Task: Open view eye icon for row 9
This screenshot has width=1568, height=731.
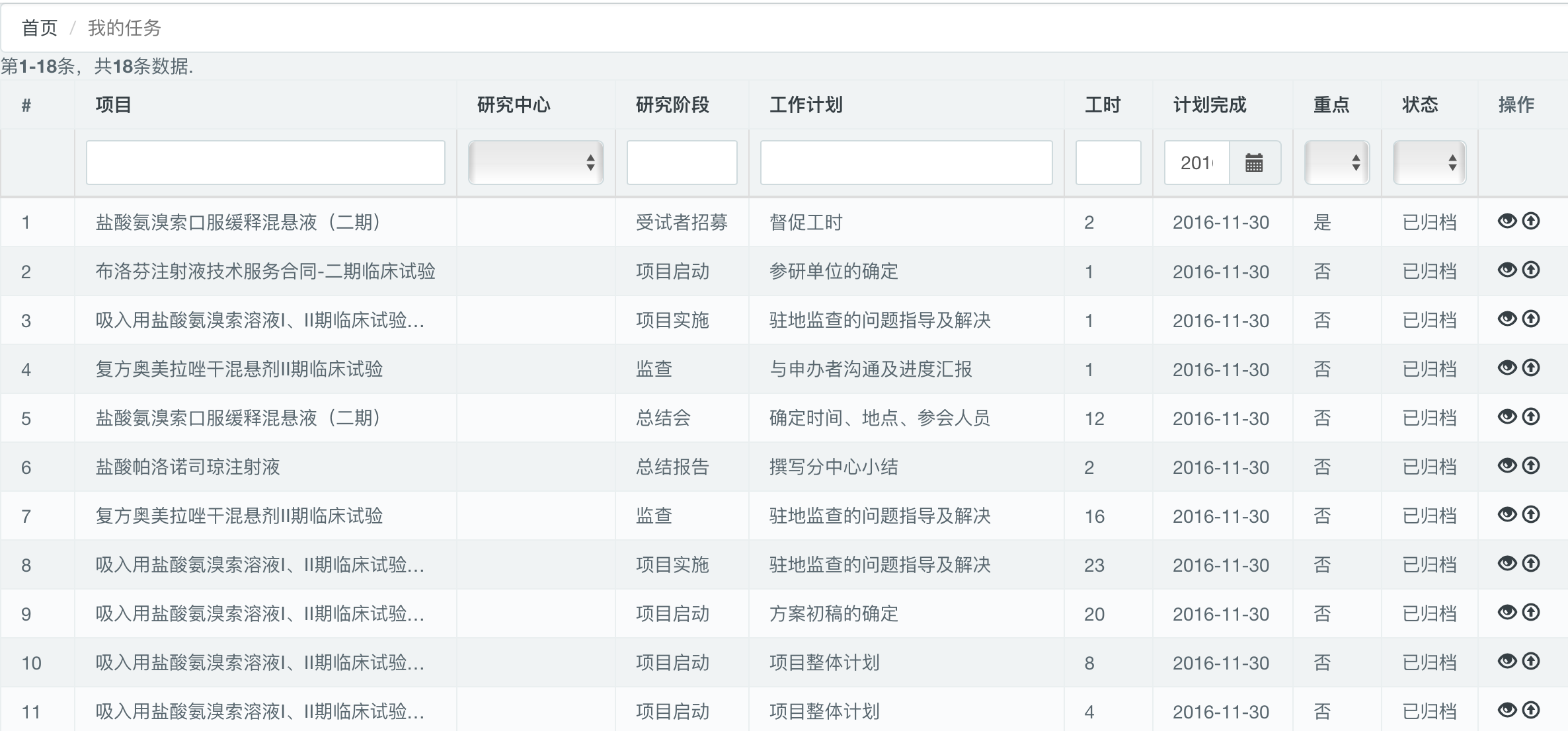Action: pos(1507,612)
